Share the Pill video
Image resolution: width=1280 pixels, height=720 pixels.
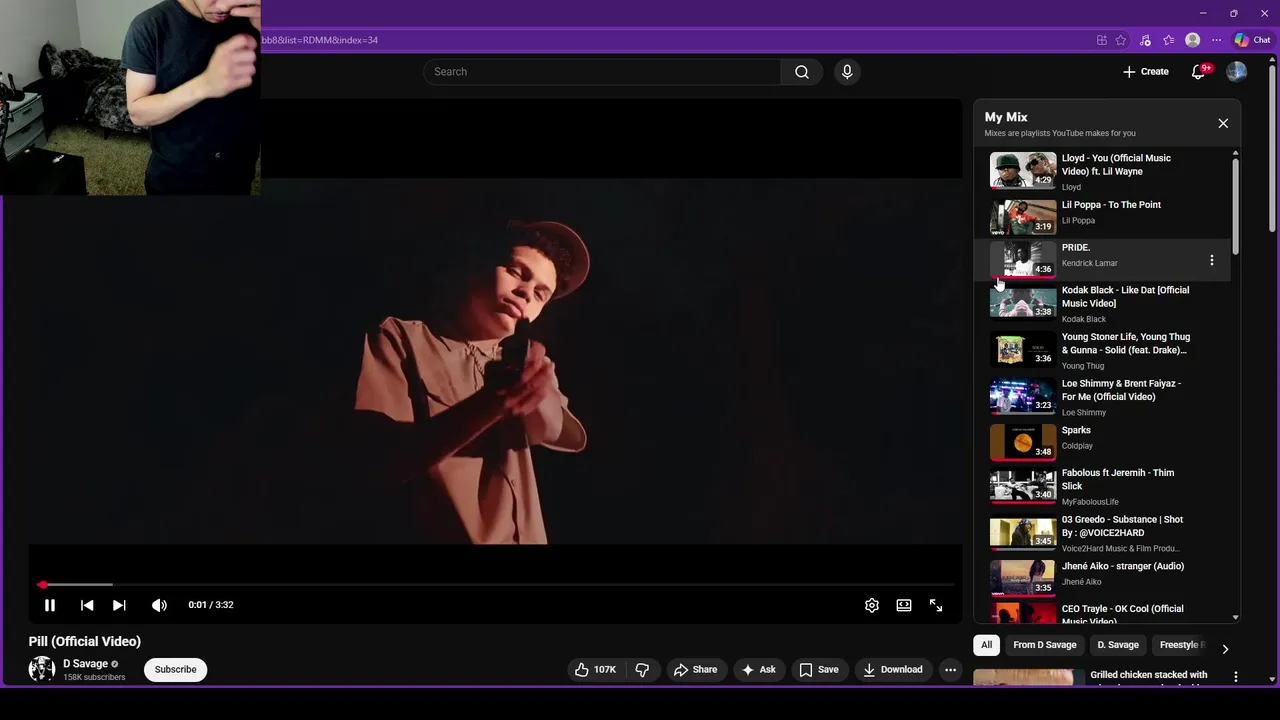click(x=695, y=670)
